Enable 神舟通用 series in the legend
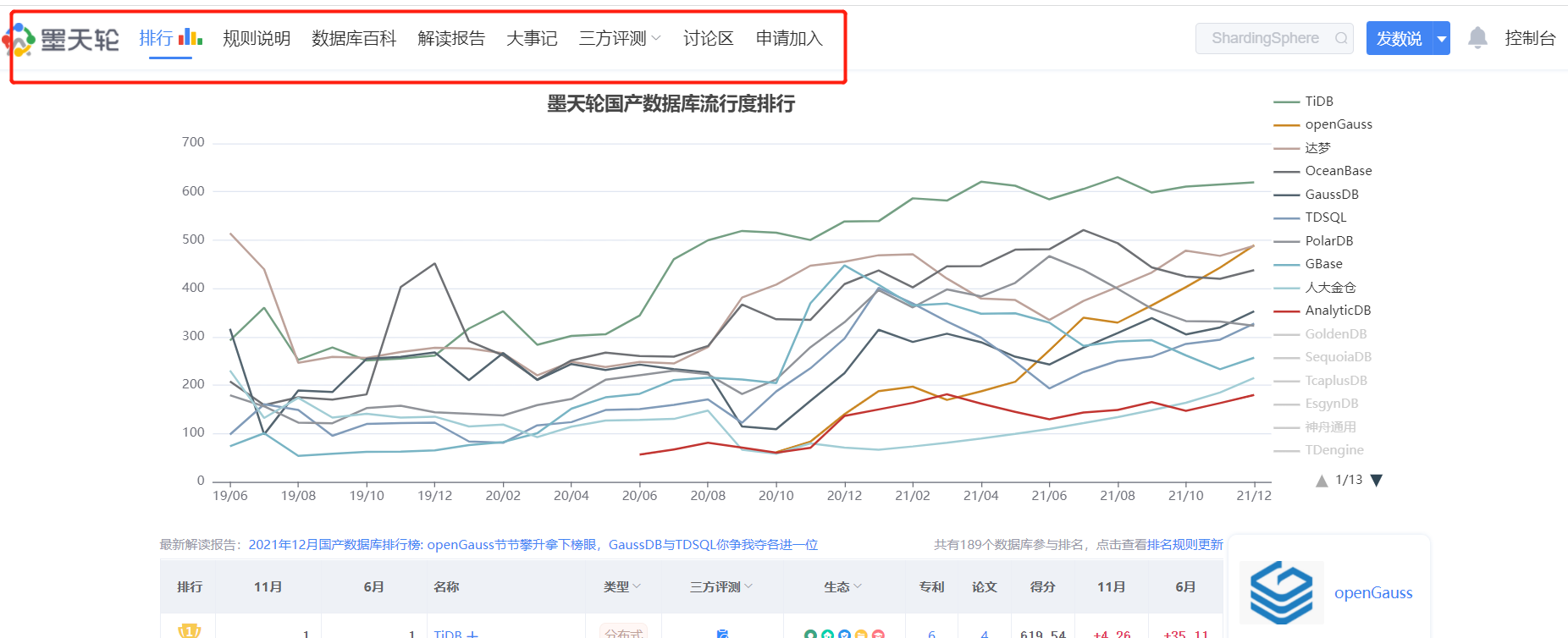1568x638 pixels. [1315, 427]
